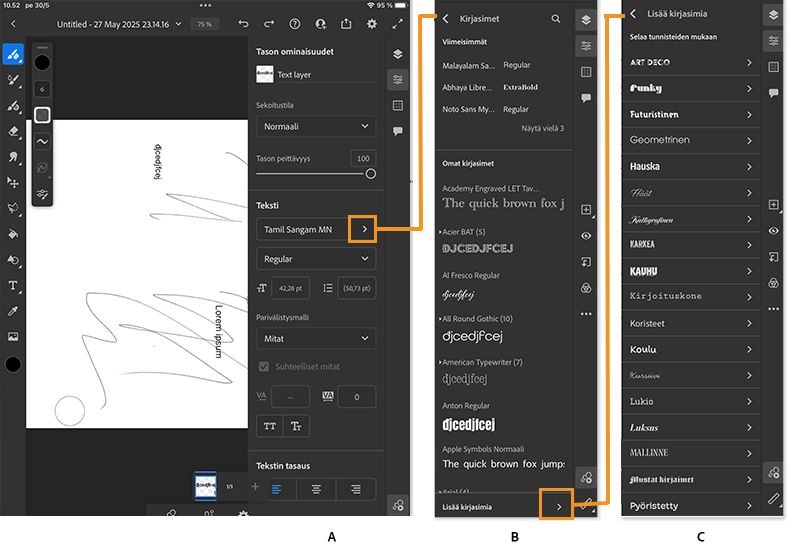
Task: Adjust layer opacity slider handle
Action: pyautogui.click(x=370, y=174)
